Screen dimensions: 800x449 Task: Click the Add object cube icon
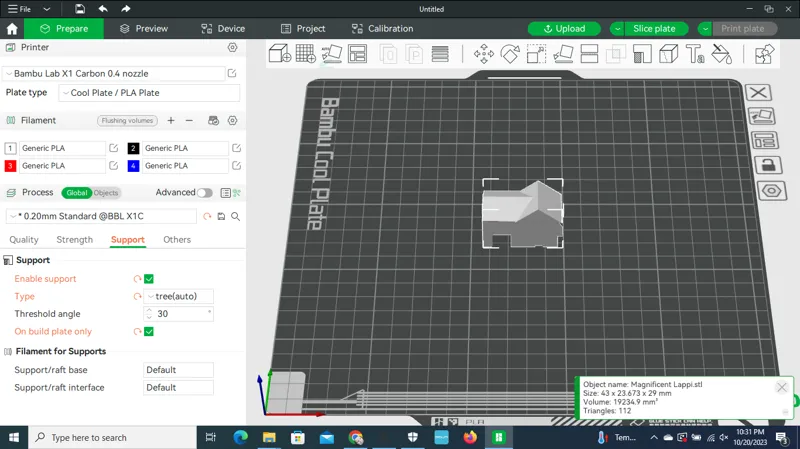coord(280,54)
